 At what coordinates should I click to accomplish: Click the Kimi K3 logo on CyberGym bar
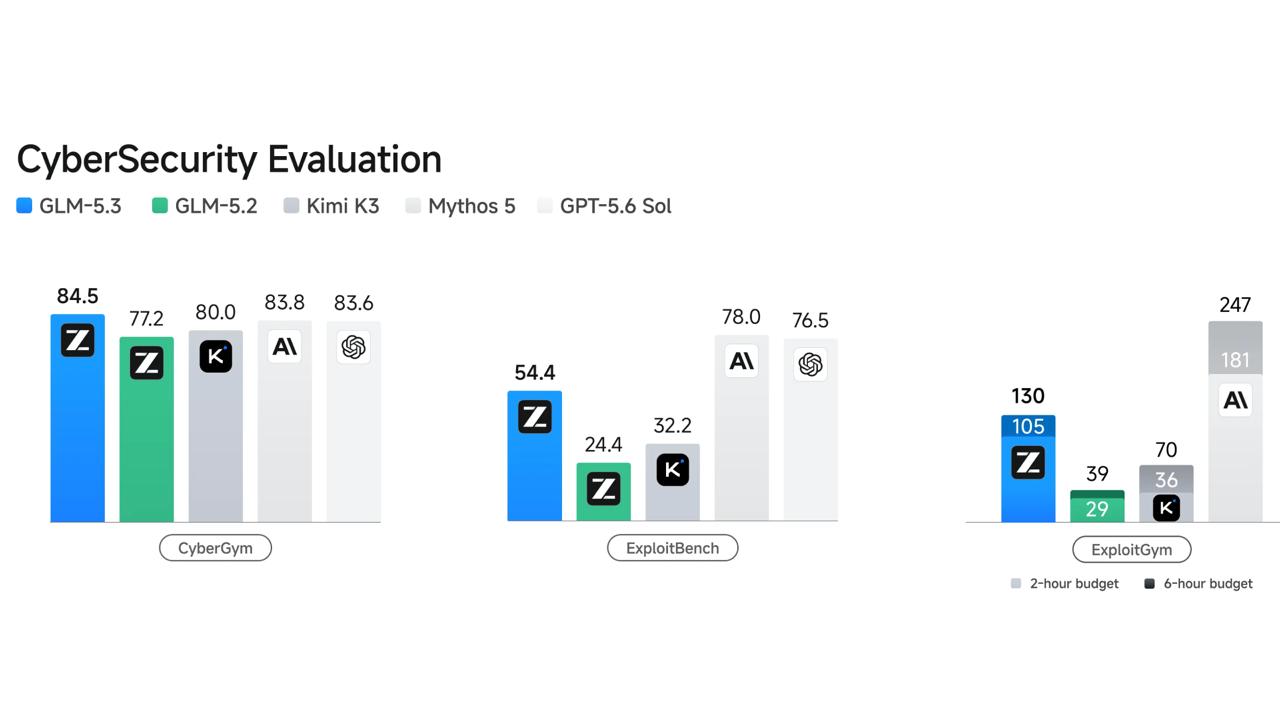coord(216,357)
